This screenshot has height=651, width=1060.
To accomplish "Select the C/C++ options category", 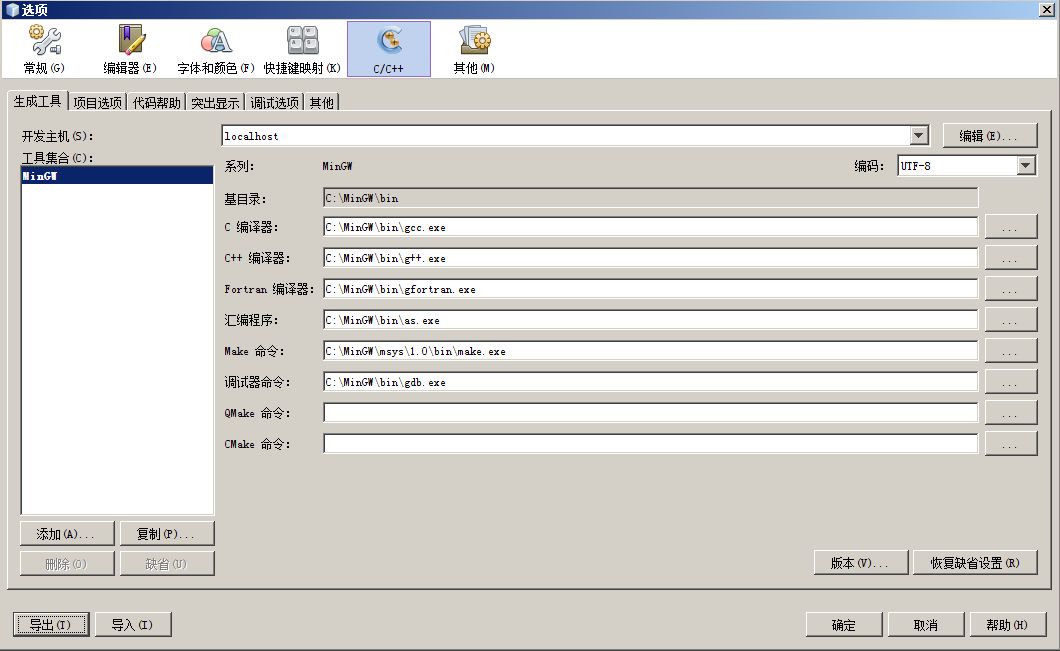I will (389, 49).
